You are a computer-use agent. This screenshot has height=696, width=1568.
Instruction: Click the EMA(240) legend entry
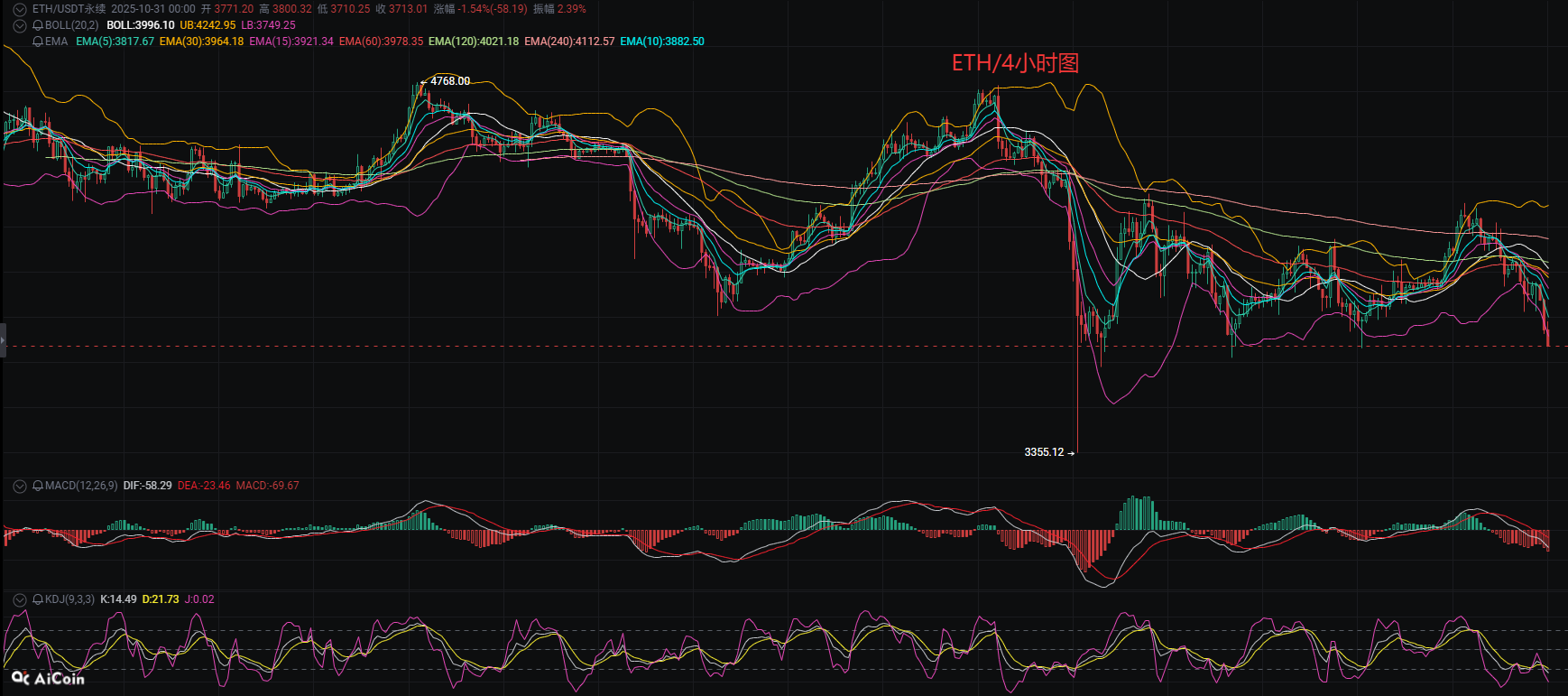[569, 42]
